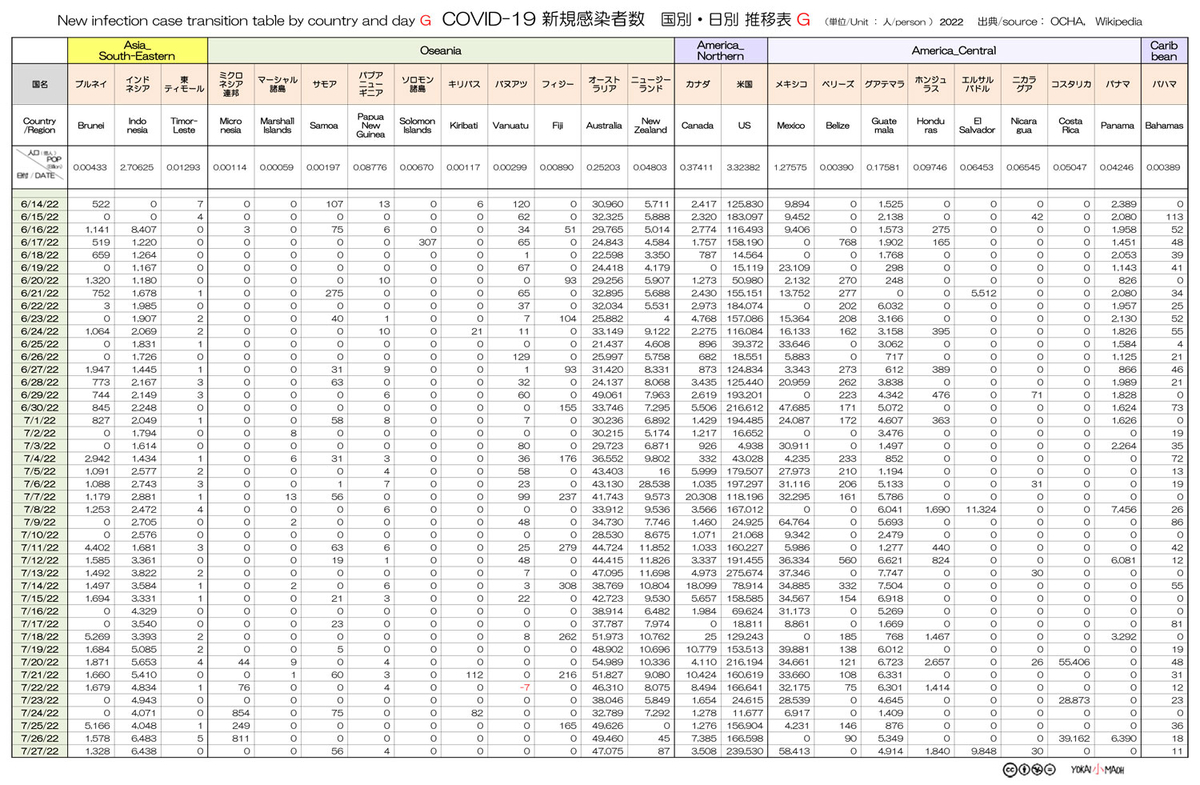Click the Papua New Guinea column header
This screenshot has height=785, width=1200.
[370, 127]
